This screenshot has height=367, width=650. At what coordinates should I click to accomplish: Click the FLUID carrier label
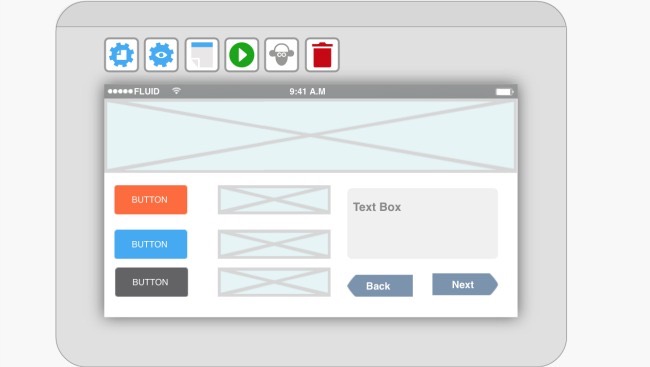pyautogui.click(x=147, y=91)
